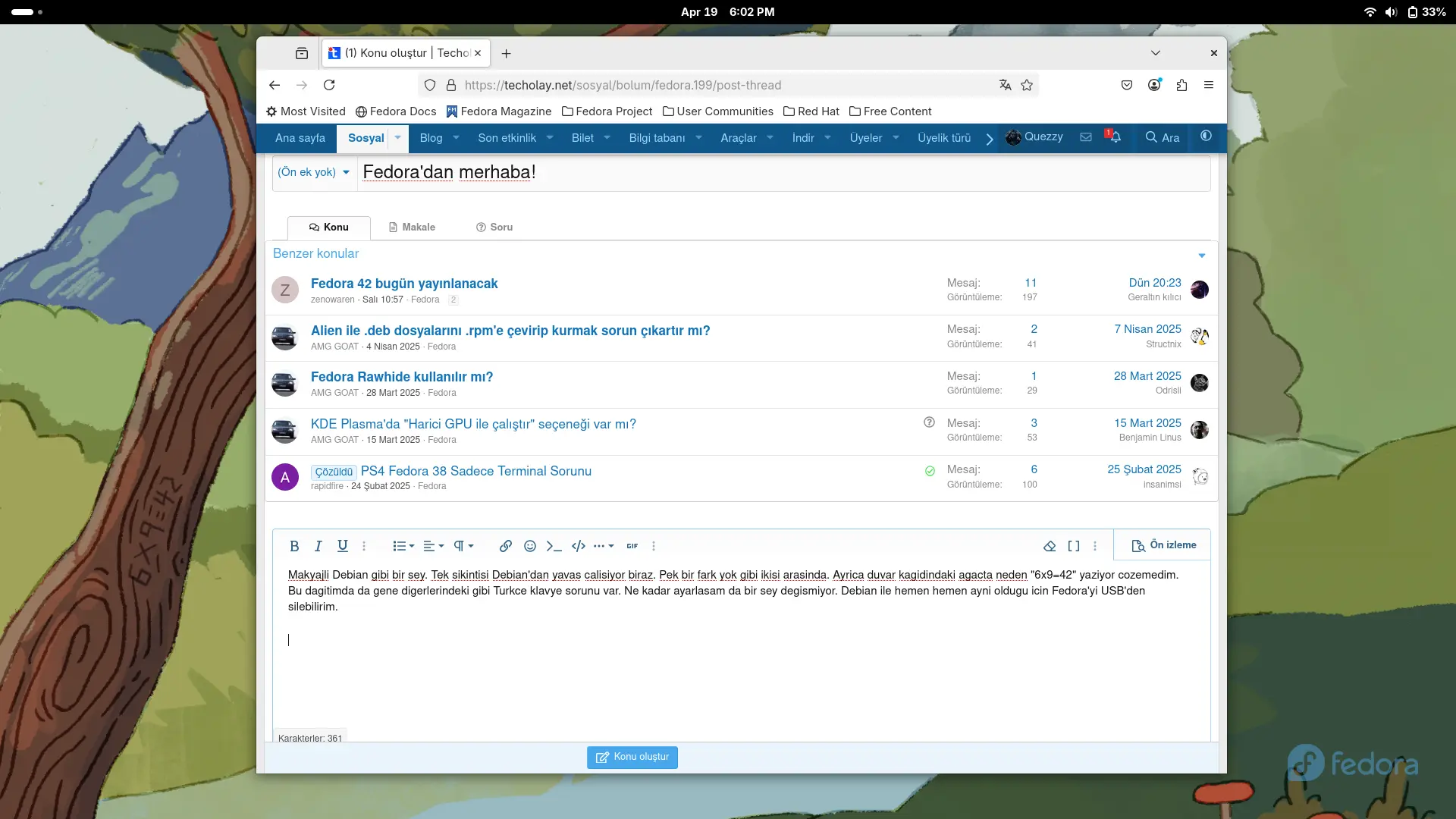Open the list options dropdown in editor

pos(403,546)
